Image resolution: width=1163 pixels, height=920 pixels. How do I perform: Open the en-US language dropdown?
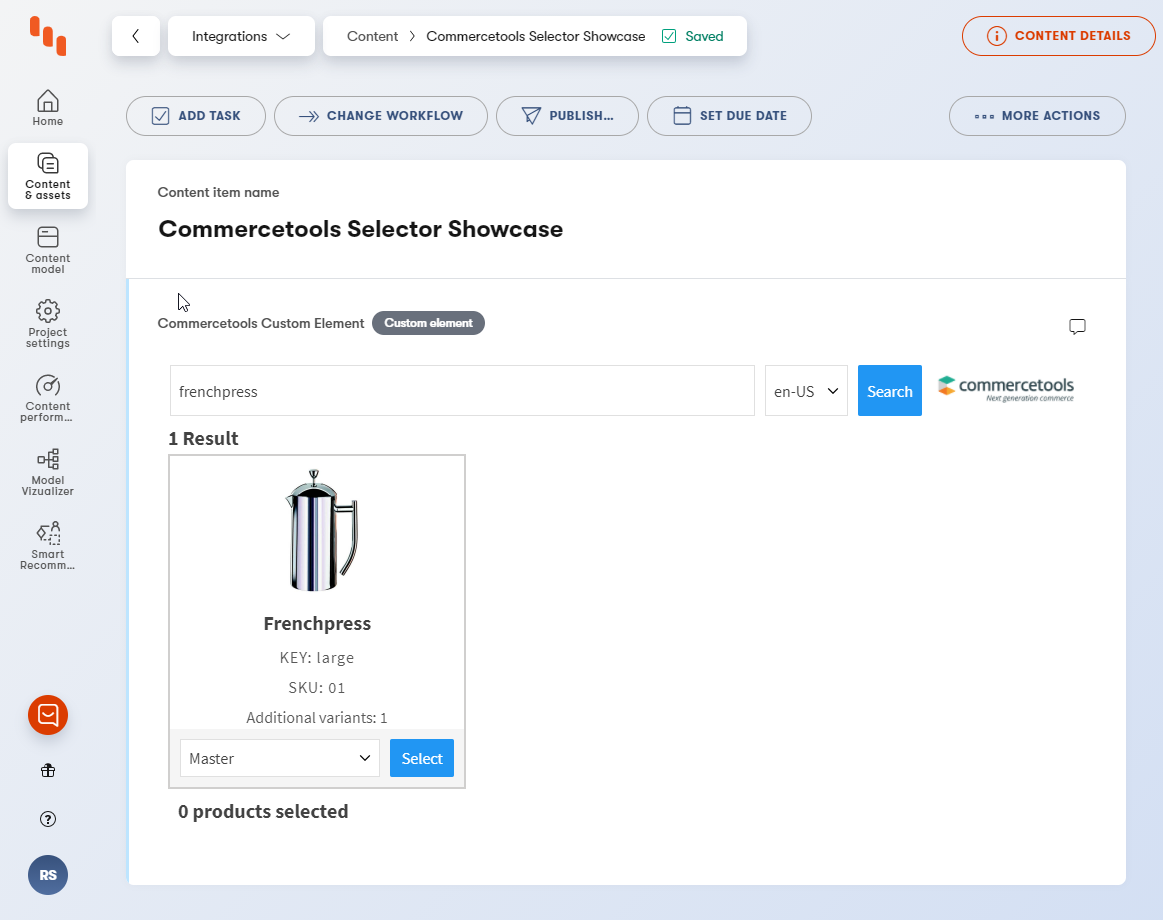(806, 390)
